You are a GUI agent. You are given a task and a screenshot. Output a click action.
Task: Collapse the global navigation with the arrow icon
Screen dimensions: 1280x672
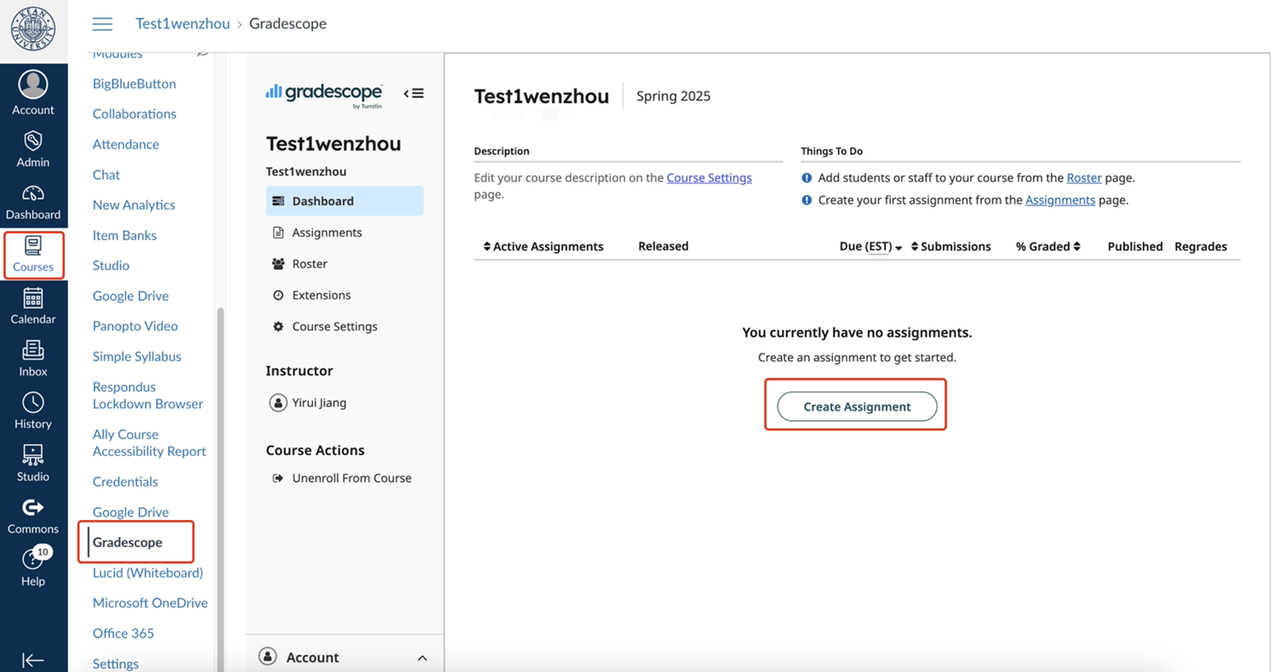click(33, 659)
